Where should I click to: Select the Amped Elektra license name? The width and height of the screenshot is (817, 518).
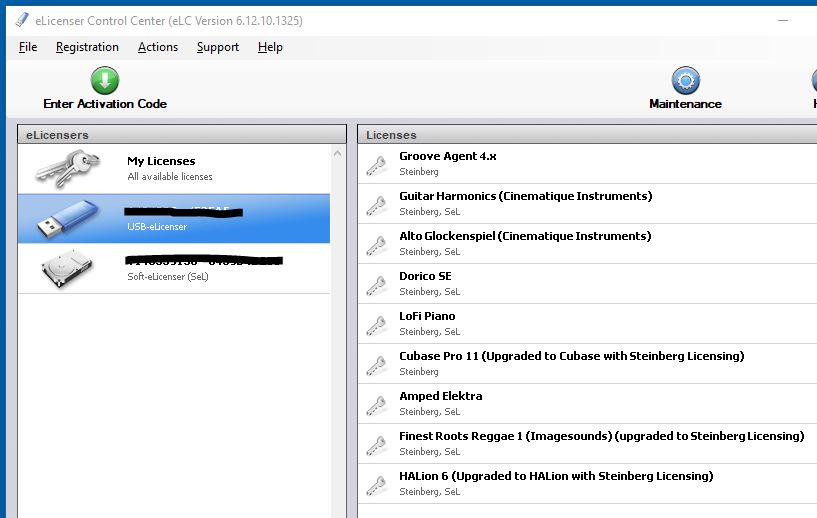point(441,396)
